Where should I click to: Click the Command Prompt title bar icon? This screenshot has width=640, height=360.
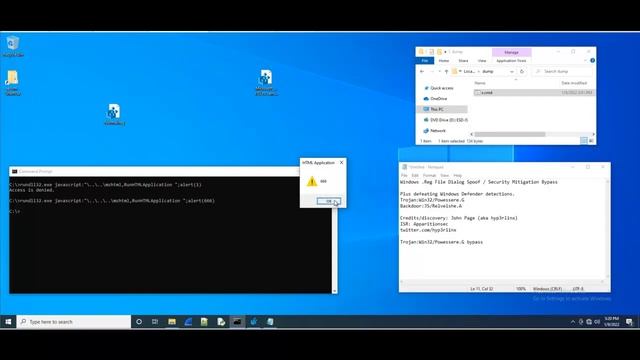pyautogui.click(x=15, y=171)
